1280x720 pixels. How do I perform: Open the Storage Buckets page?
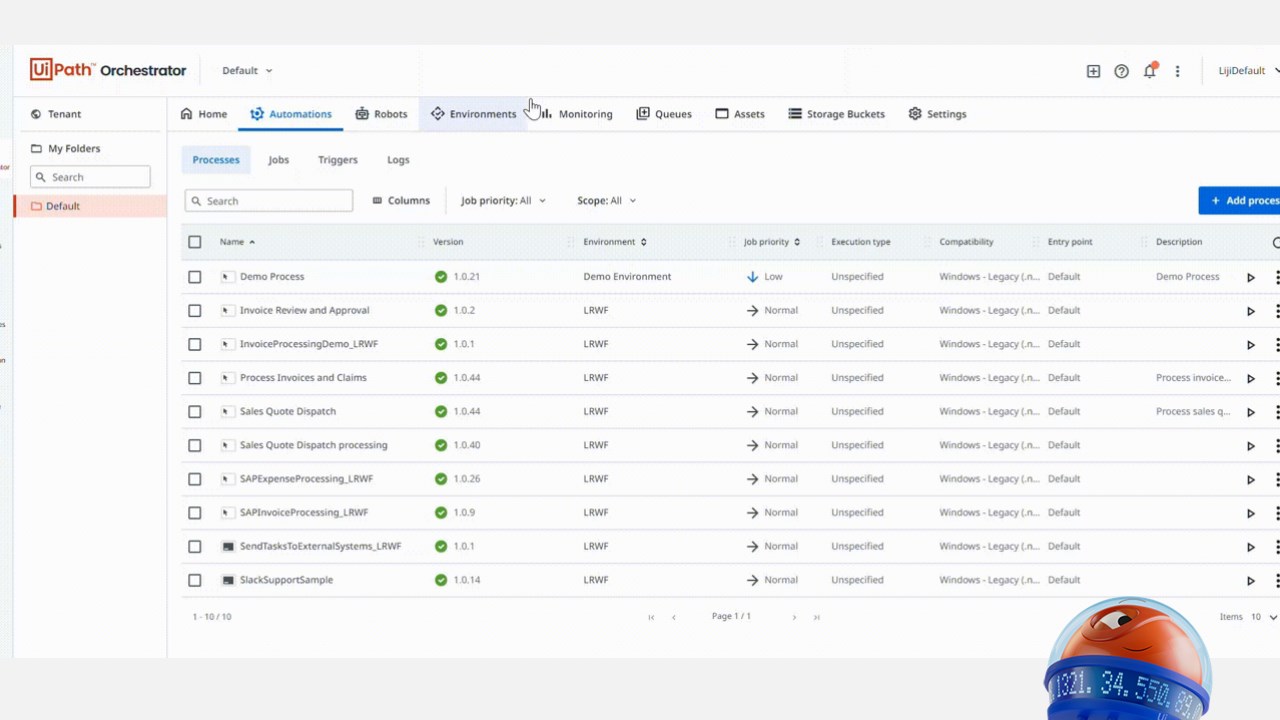pyautogui.click(x=836, y=114)
